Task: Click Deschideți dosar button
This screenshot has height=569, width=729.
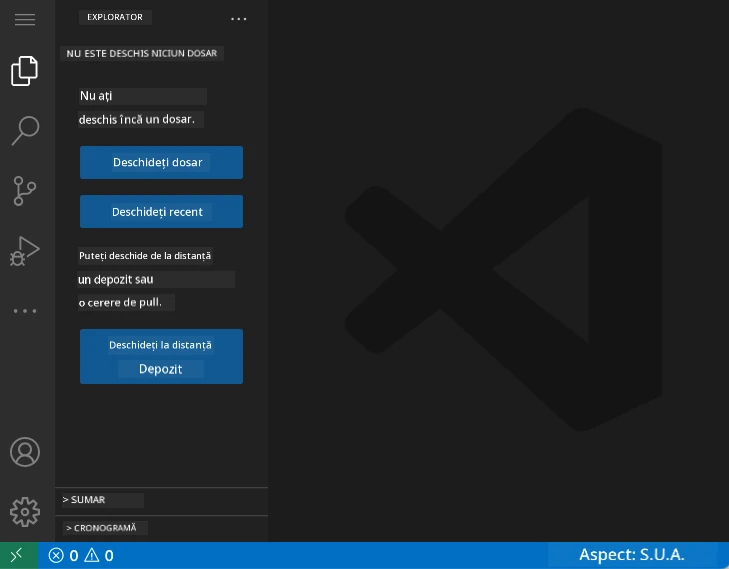Action: tap(161, 162)
